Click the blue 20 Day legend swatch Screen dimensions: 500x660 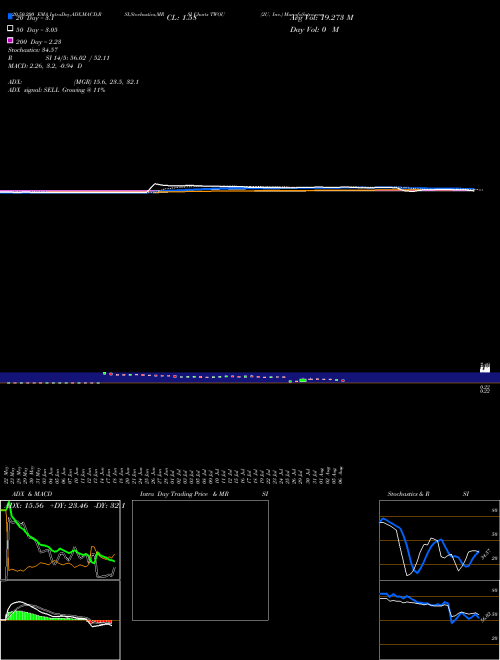point(11,17)
